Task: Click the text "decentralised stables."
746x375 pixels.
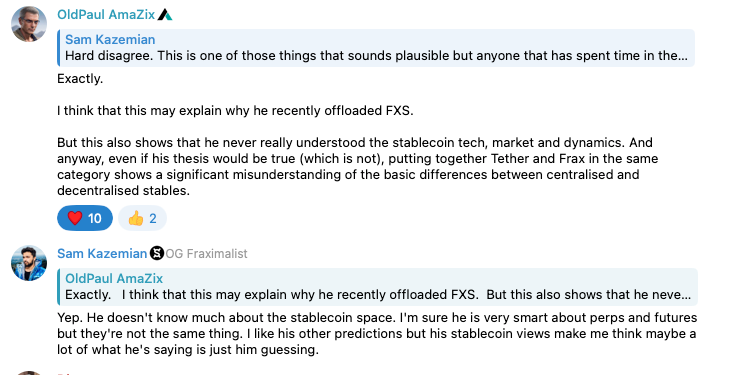Action: [123, 190]
